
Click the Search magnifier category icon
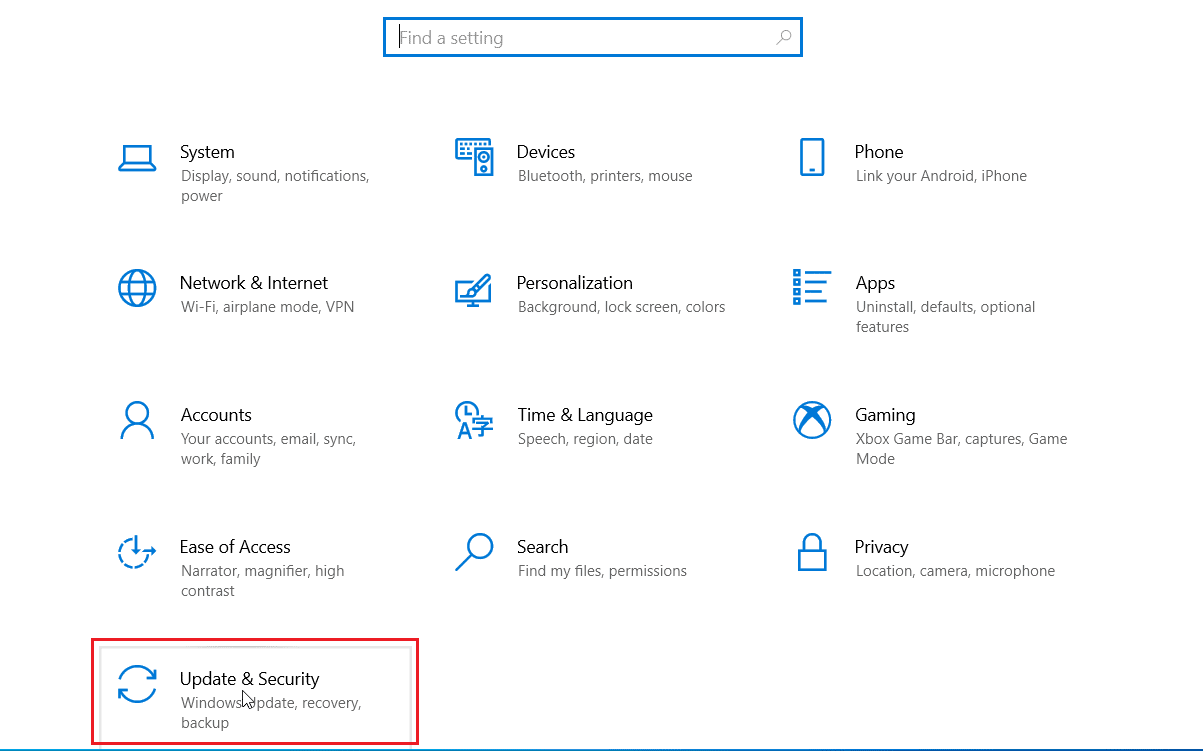[474, 552]
